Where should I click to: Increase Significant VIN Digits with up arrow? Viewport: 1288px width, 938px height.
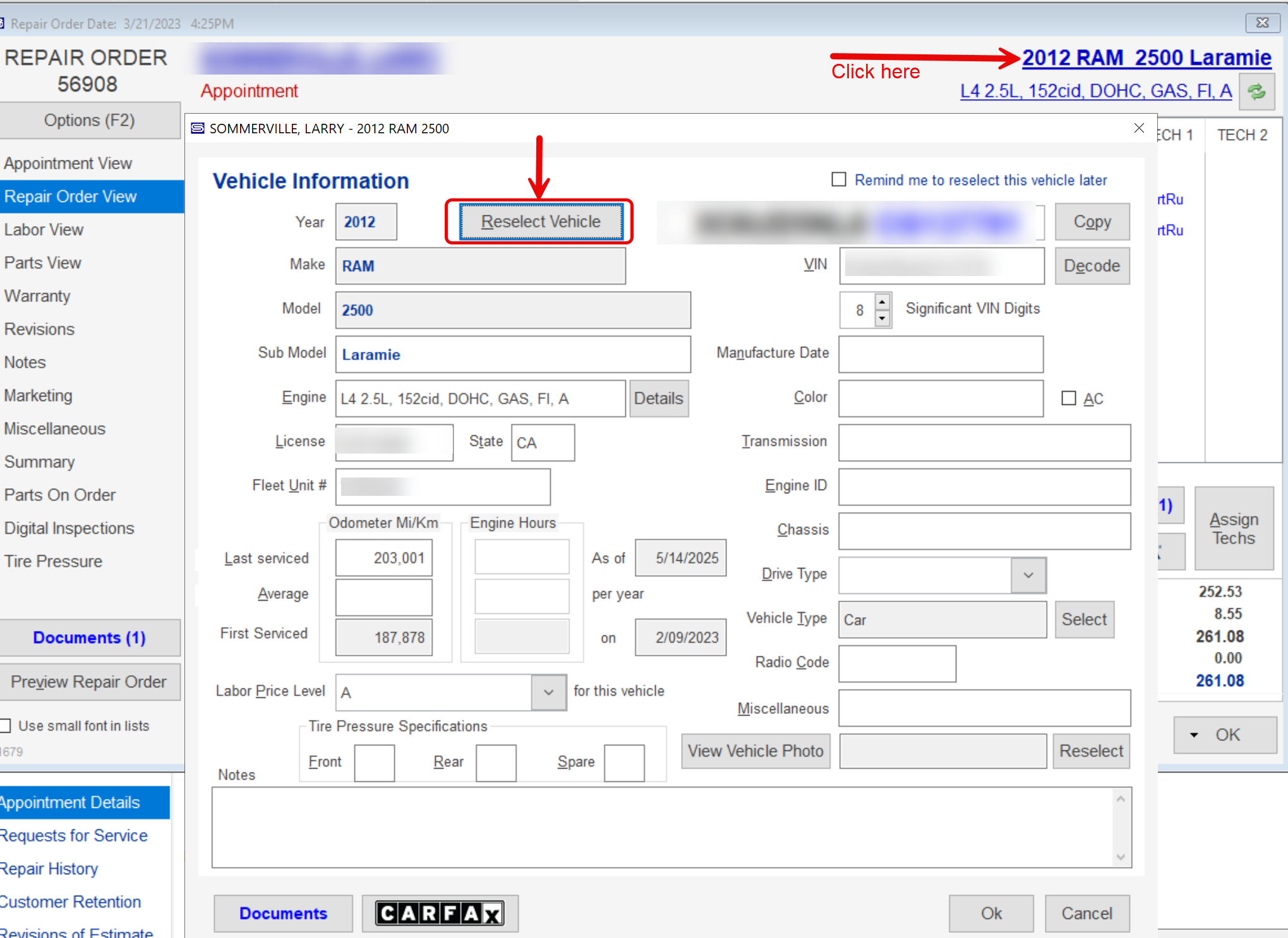click(x=882, y=301)
